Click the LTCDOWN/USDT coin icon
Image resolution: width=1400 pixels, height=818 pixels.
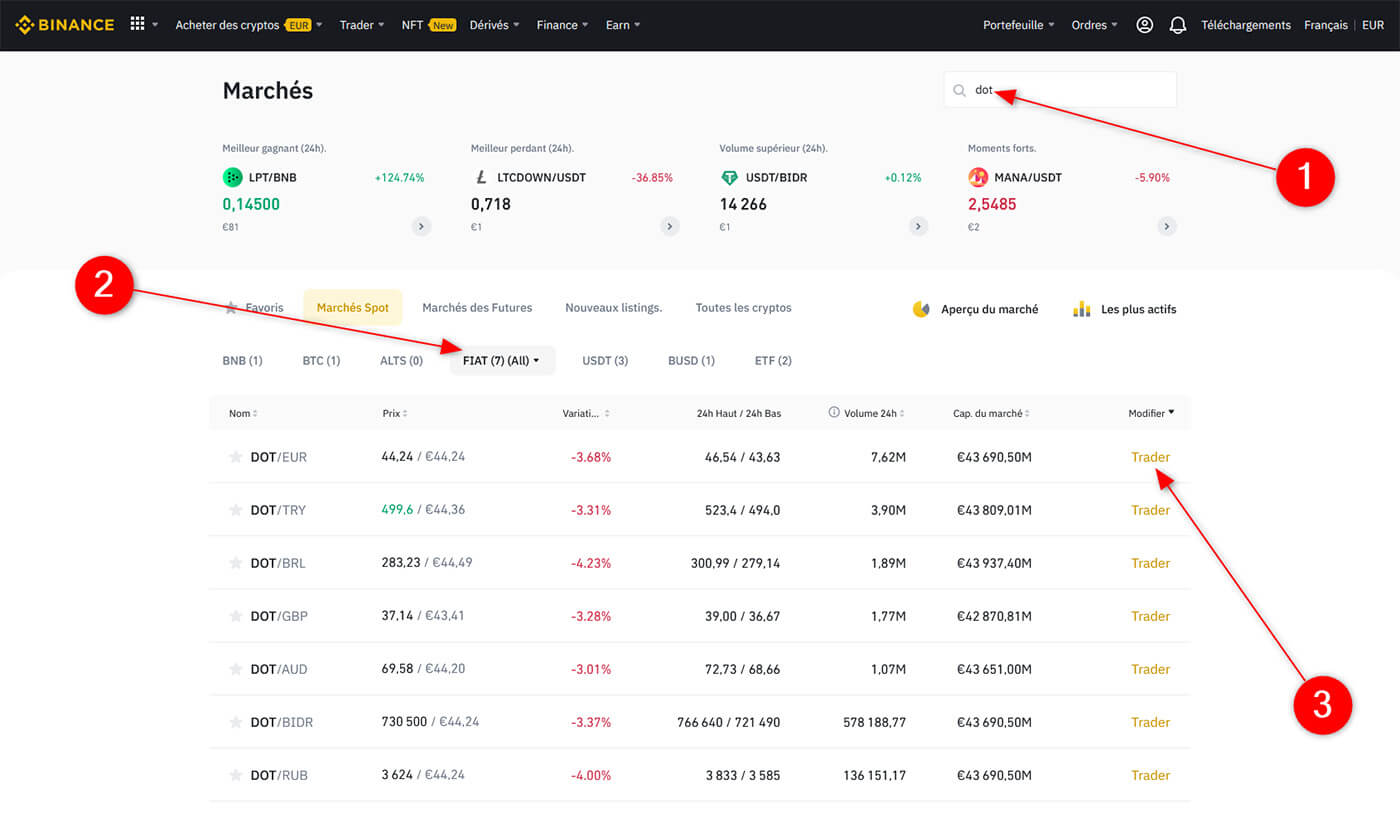(480, 177)
